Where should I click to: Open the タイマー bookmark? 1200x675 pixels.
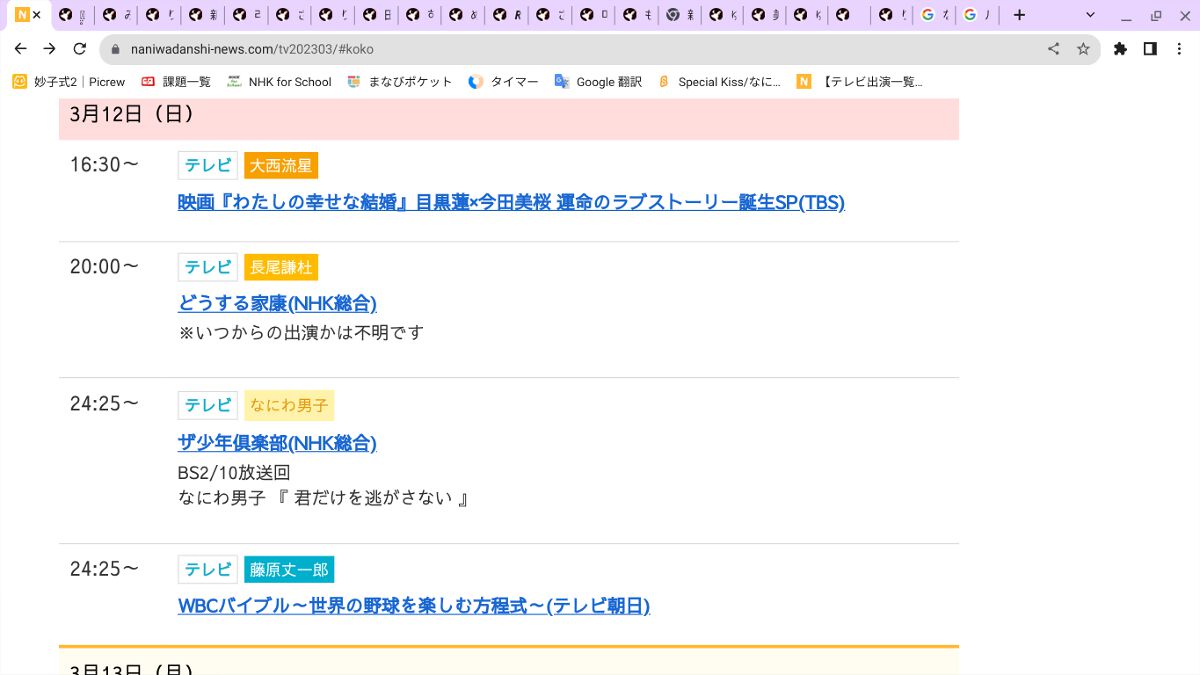[x=503, y=82]
